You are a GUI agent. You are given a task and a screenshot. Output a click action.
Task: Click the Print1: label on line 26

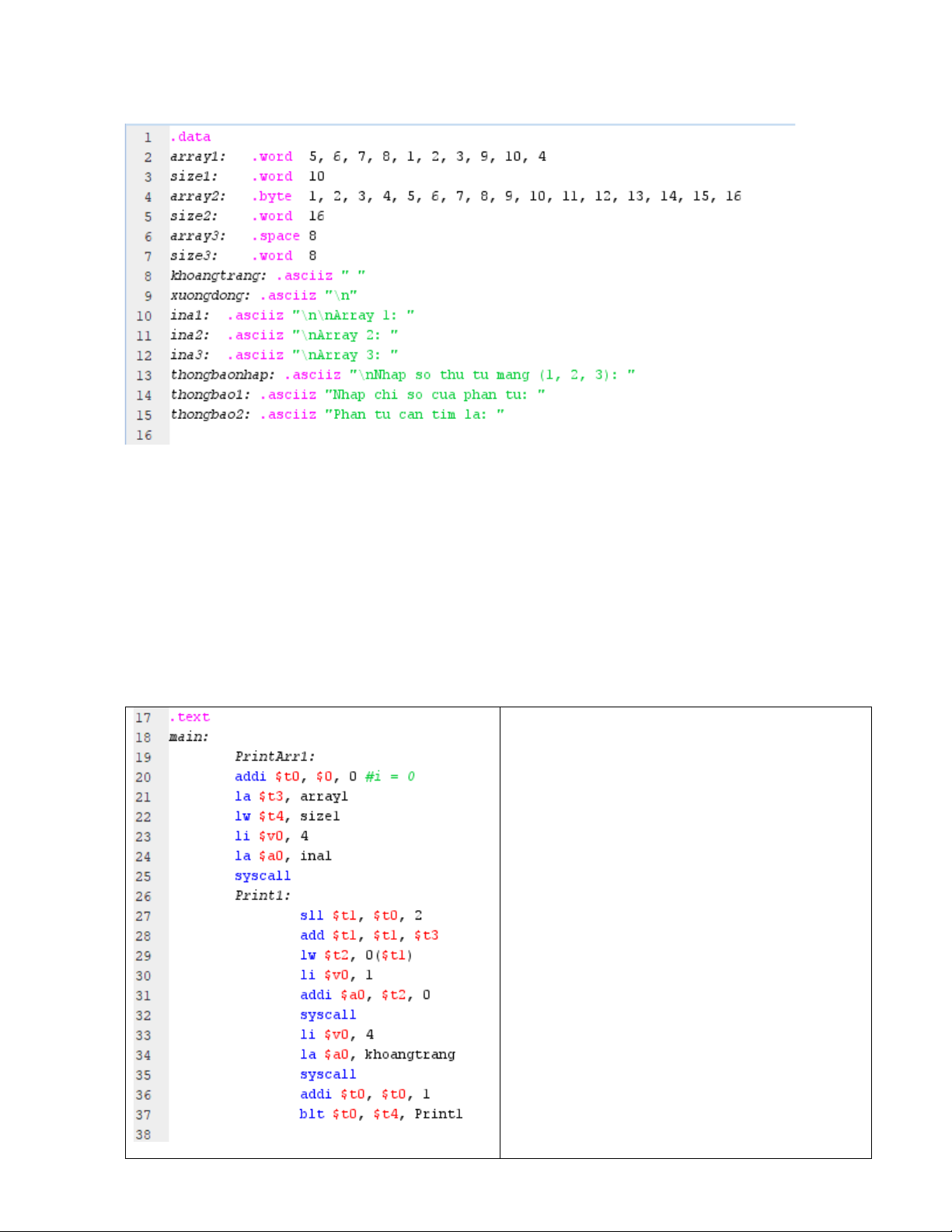(x=263, y=895)
